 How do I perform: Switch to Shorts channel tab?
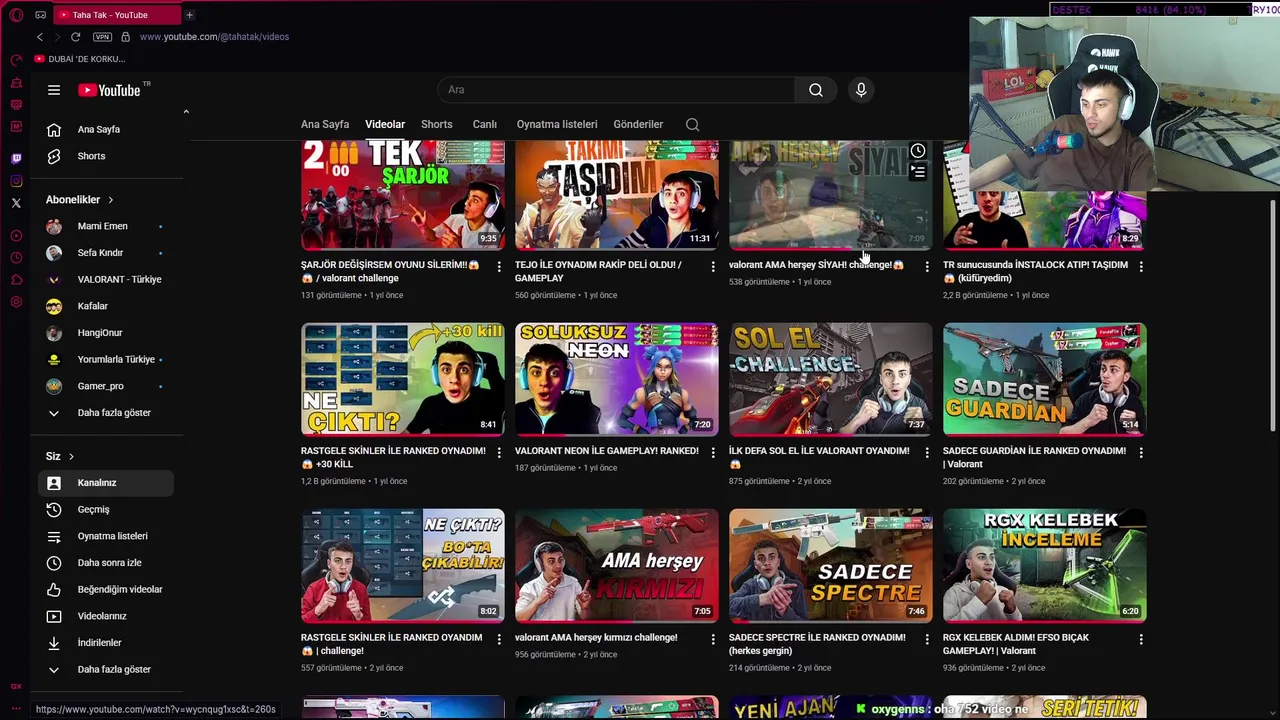[436, 124]
